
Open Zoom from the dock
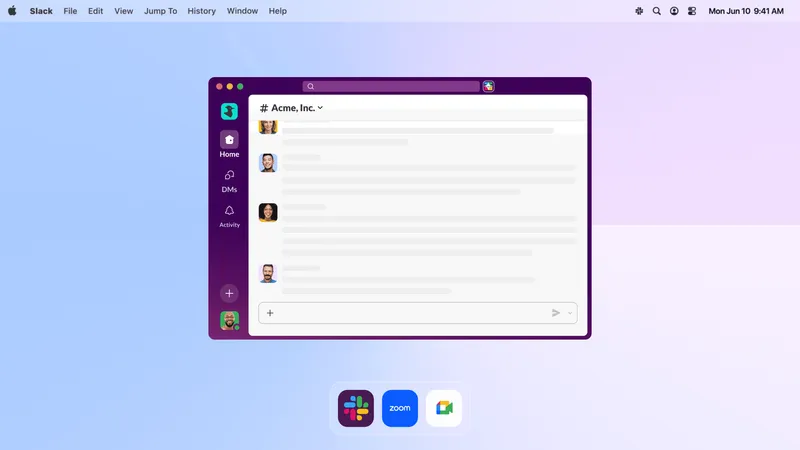tap(400, 408)
